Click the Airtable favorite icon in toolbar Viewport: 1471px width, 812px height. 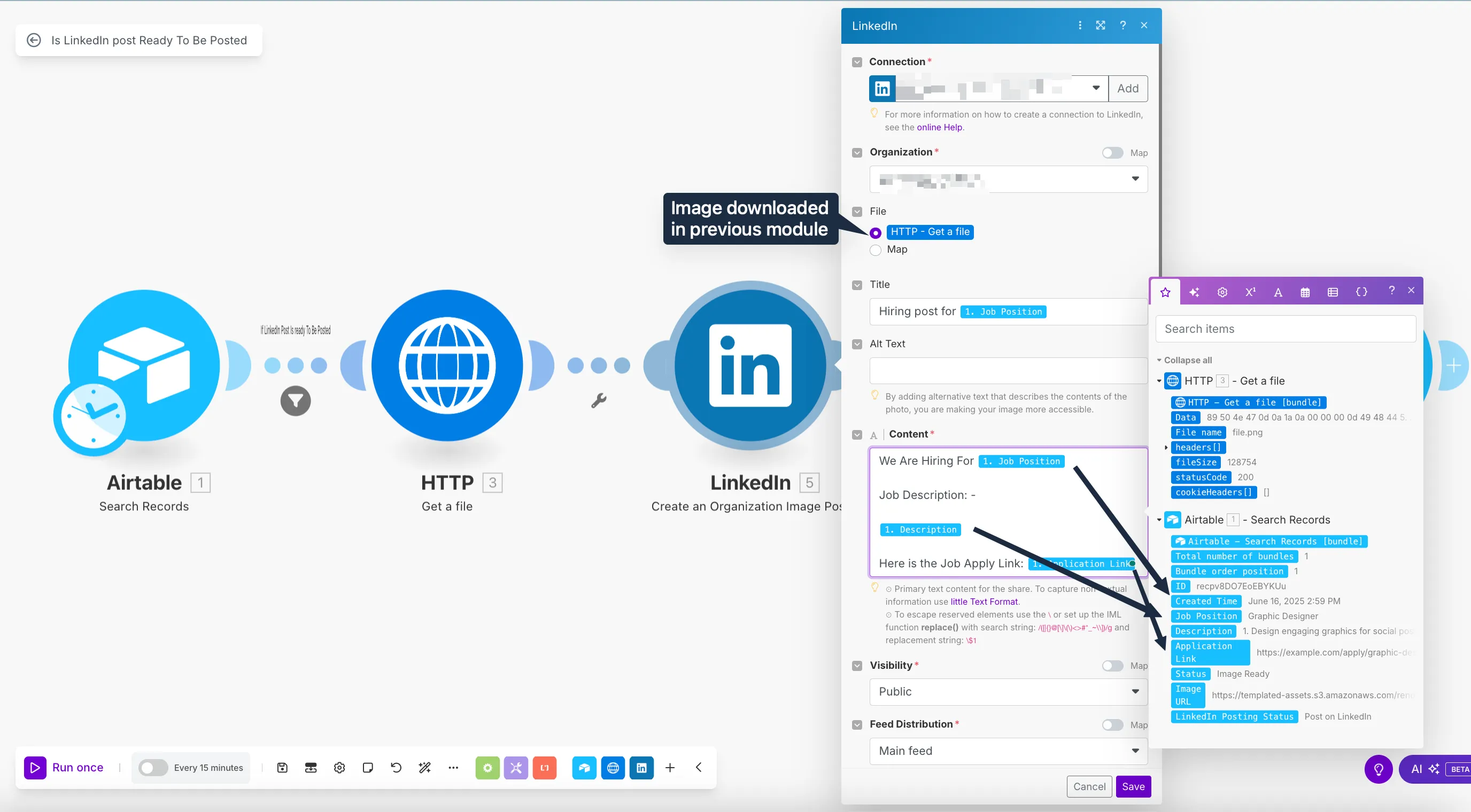pyautogui.click(x=584, y=768)
